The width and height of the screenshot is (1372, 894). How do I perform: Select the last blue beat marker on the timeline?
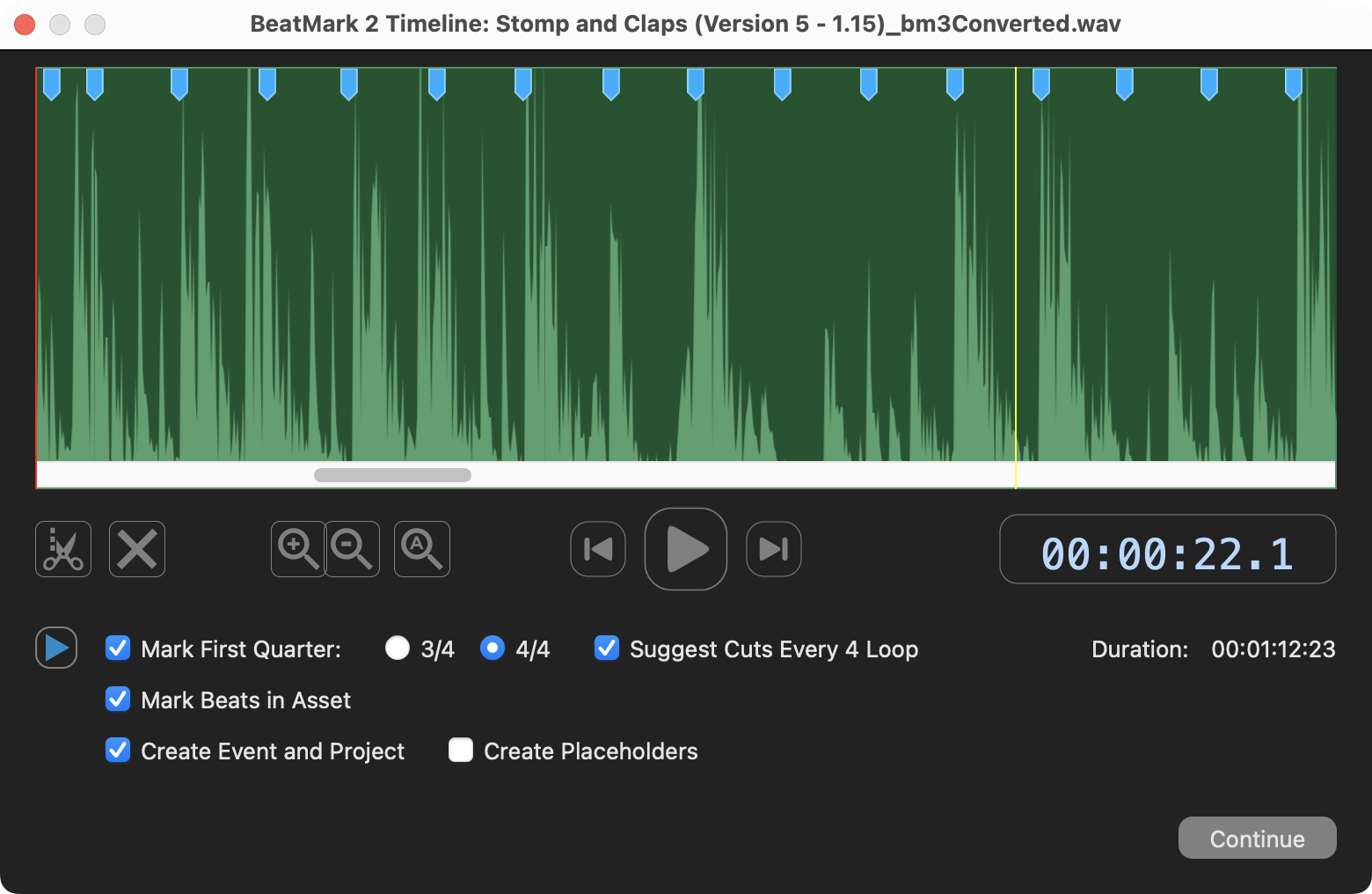coord(1294,84)
